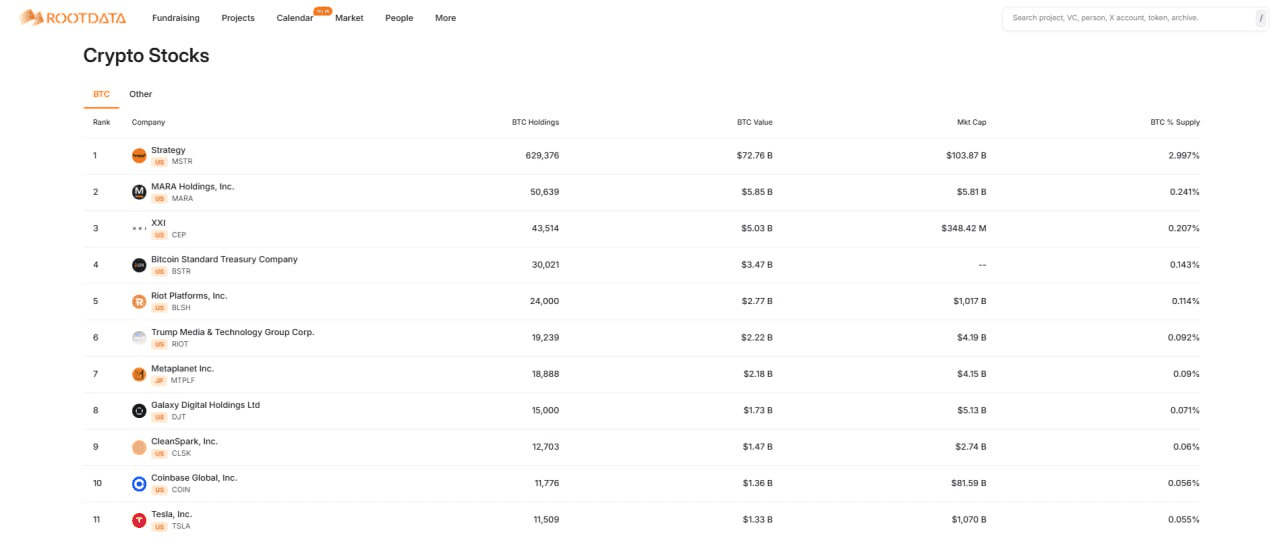Click the BTC Value column header
Viewport: 1280px width, 538px height.
(x=755, y=122)
